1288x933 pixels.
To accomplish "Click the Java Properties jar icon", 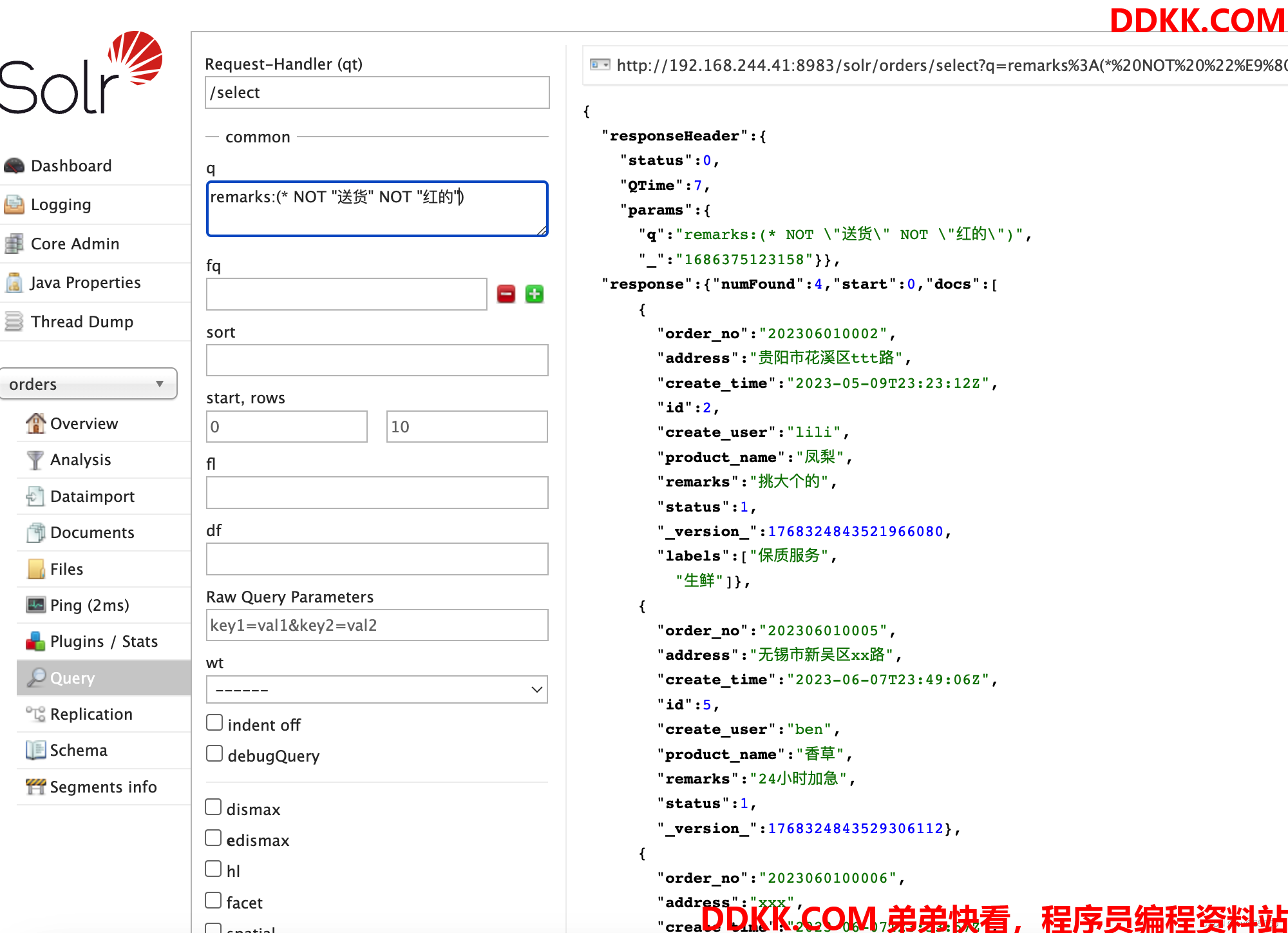I will (x=14, y=283).
